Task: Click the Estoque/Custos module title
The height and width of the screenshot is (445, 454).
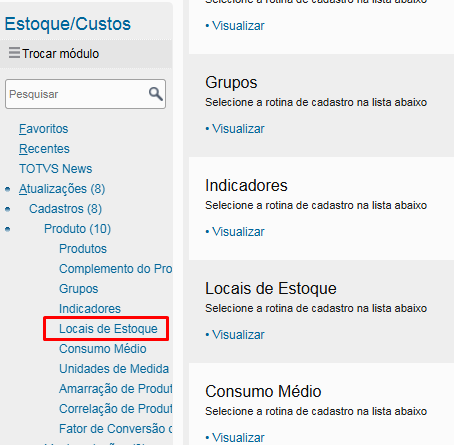Action: tap(68, 24)
